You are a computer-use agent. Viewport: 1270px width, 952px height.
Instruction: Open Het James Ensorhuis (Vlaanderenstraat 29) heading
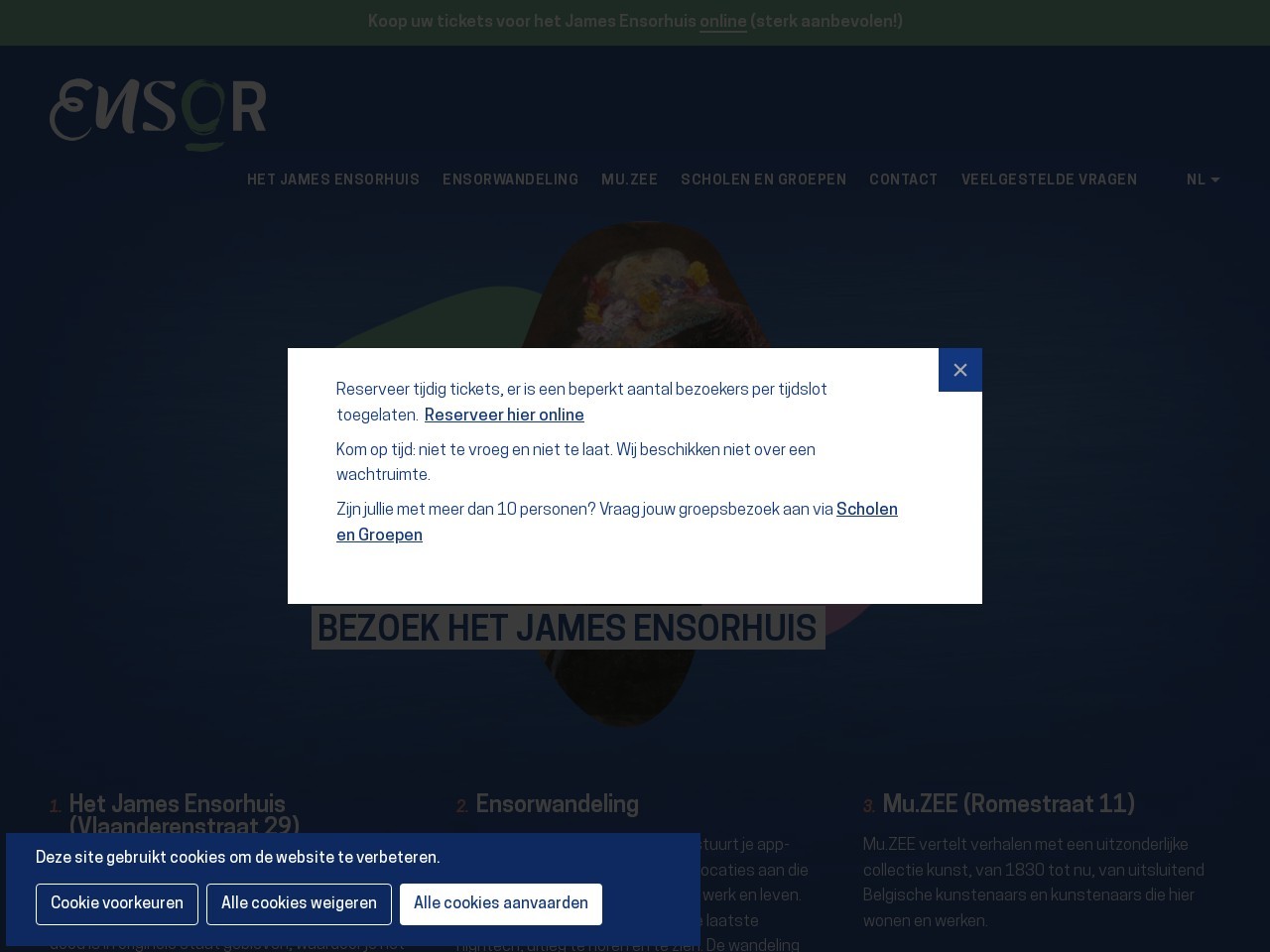[x=185, y=816]
